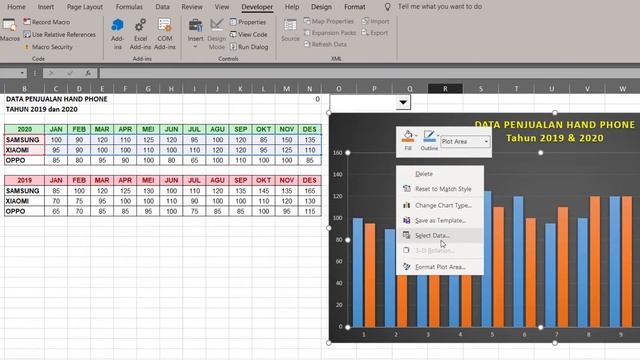640x360 pixels.
Task: Choose Format Plot Area
Action: [440, 267]
